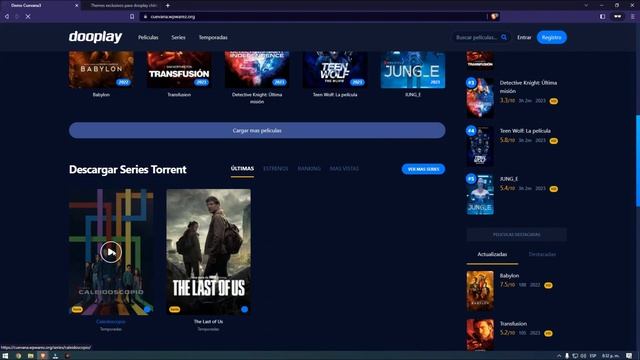Image resolution: width=640 pixels, height=360 pixels.
Task: Close the Demo Cuevana3 tab
Action: pyautogui.click(x=76, y=5)
